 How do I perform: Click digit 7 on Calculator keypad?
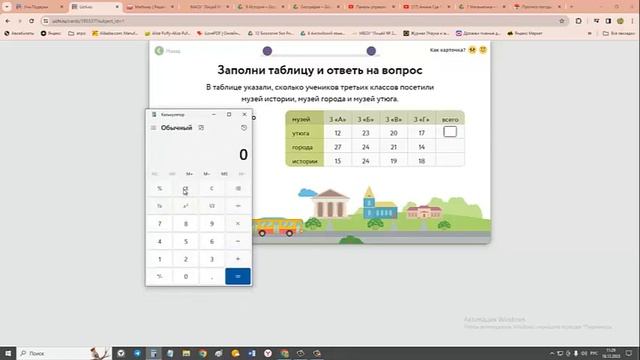click(160, 223)
